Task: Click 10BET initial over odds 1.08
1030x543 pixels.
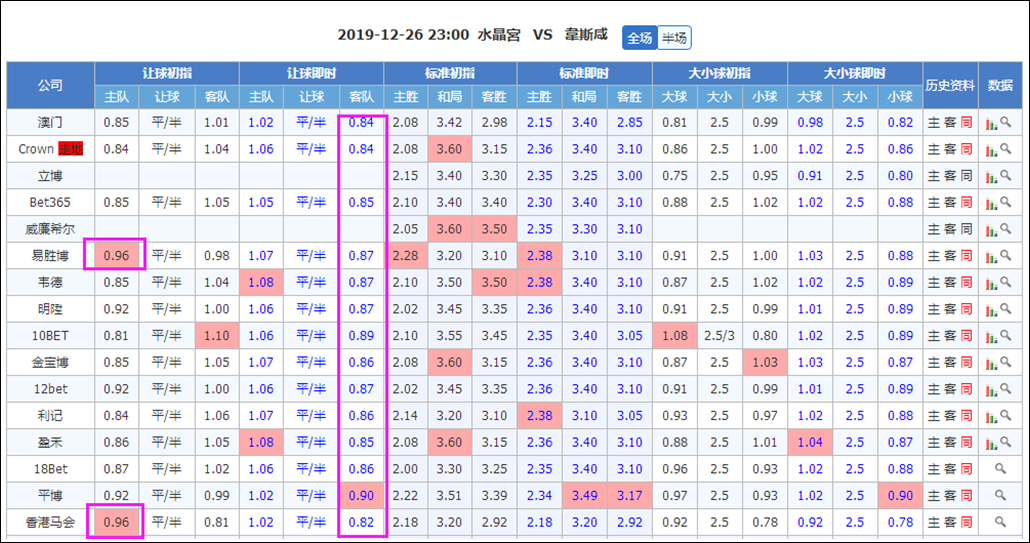Action: [675, 336]
